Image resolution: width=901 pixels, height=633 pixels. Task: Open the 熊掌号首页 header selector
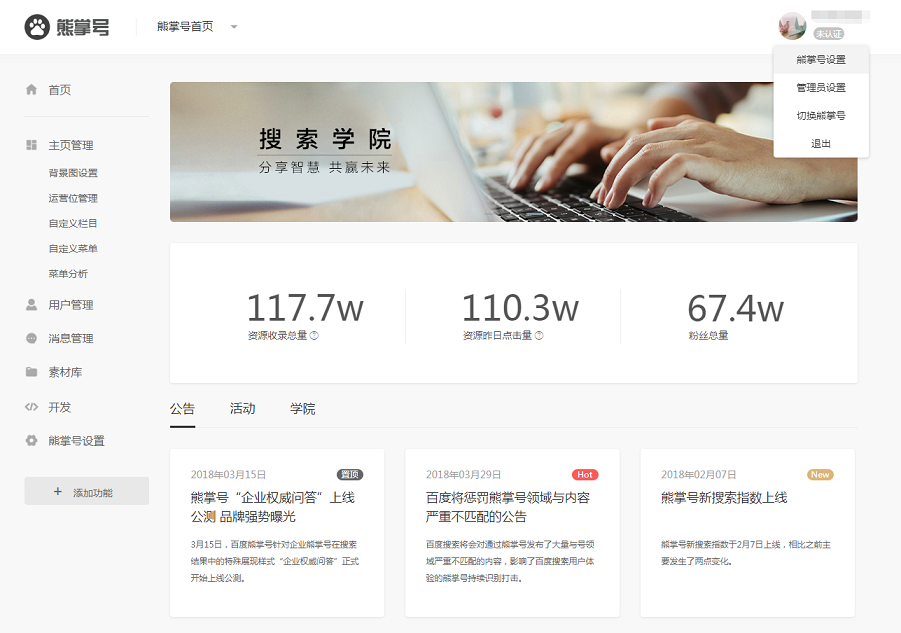tap(197, 26)
